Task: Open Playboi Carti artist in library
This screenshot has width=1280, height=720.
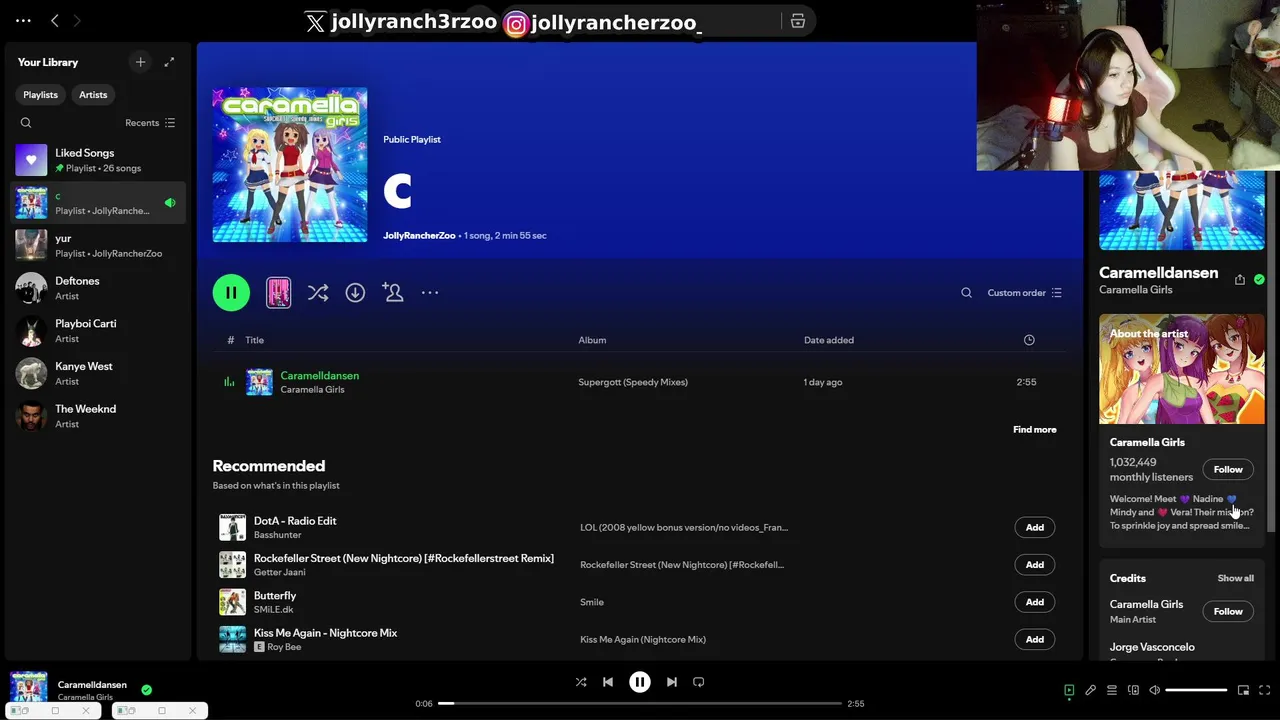Action: coord(97,331)
